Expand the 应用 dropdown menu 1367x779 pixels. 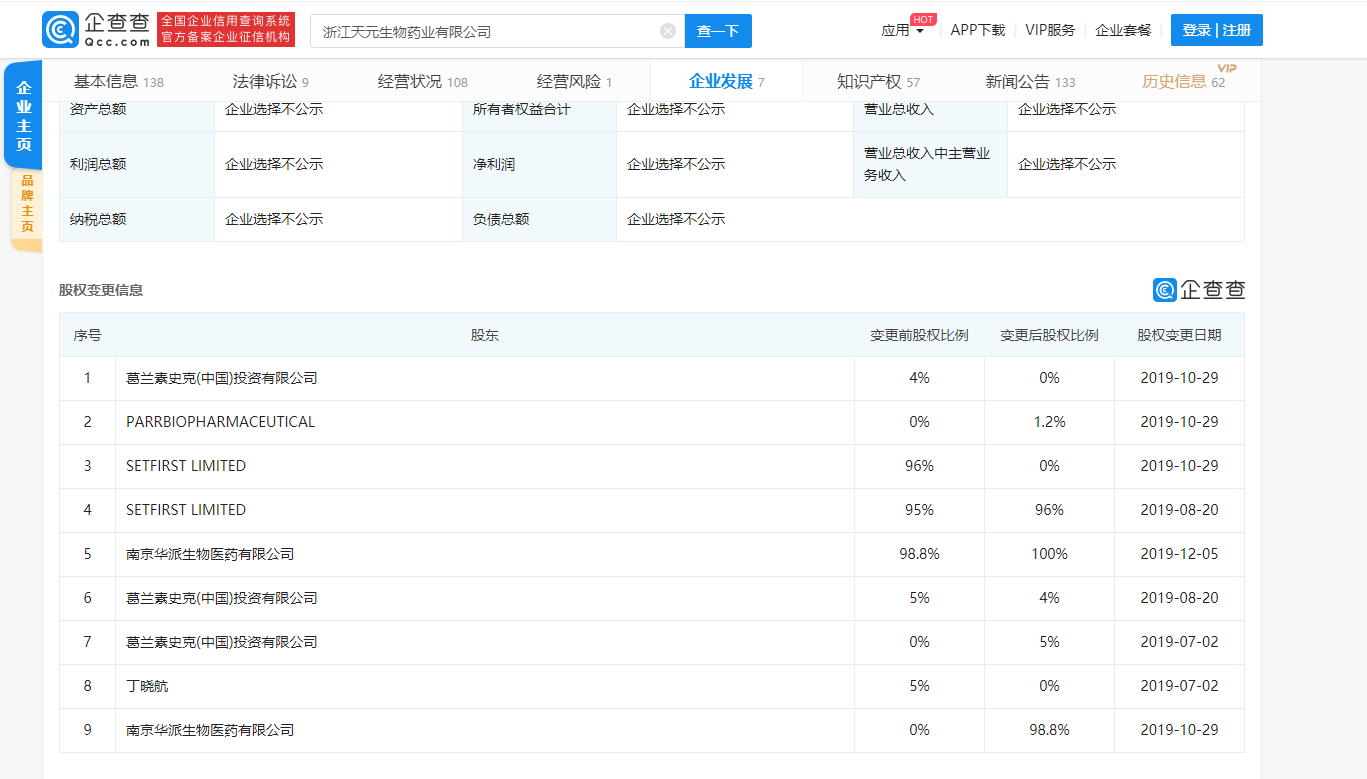tap(902, 30)
